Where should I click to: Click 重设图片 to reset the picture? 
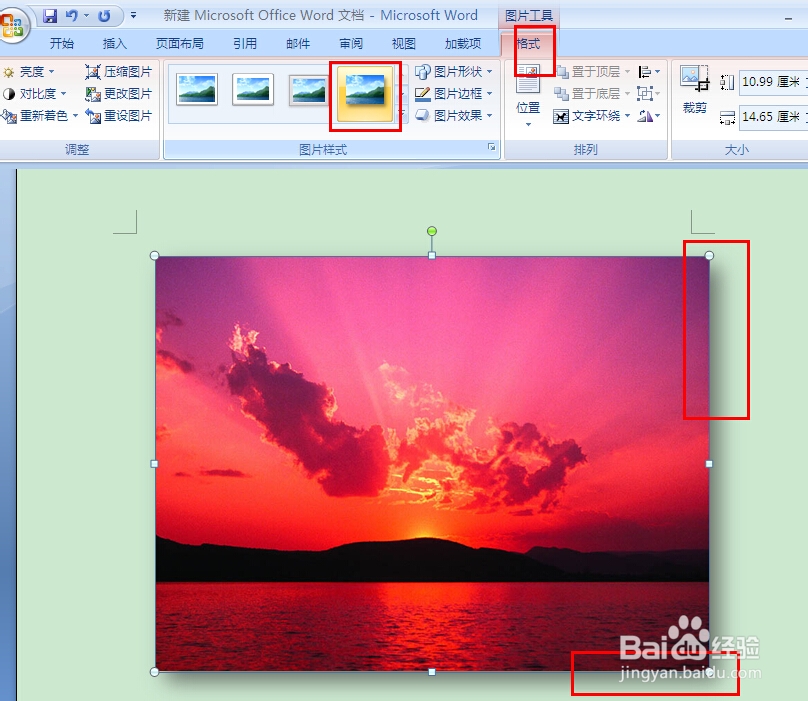pyautogui.click(x=118, y=115)
